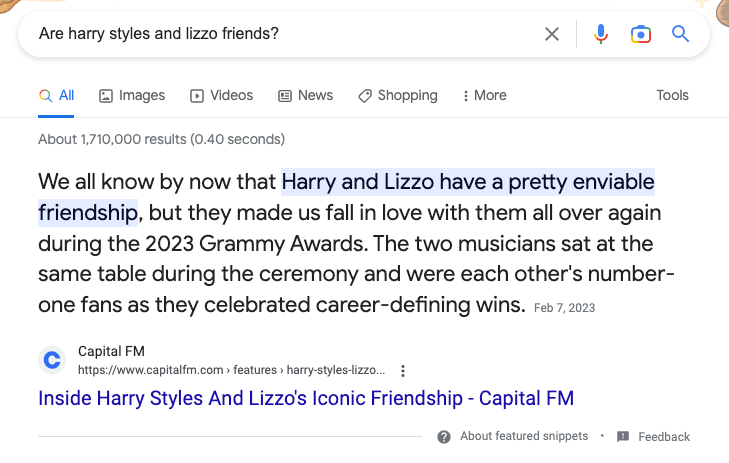Open the News results tab
This screenshot has height=463, width=729.
click(305, 96)
